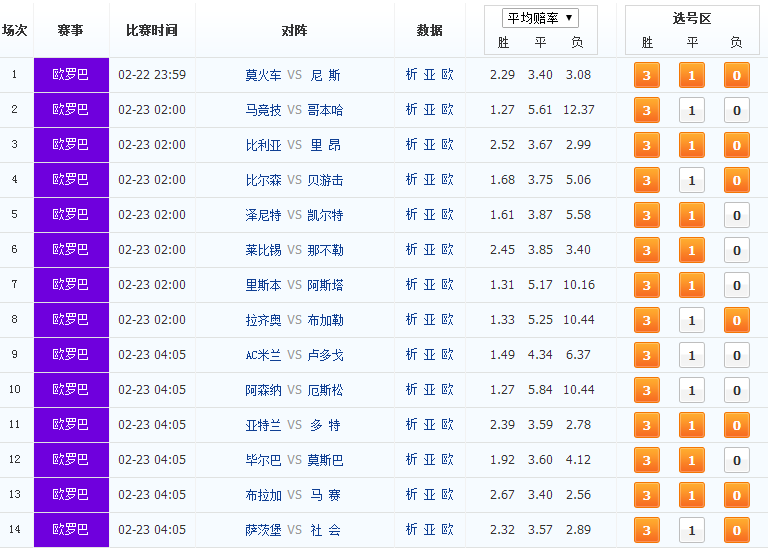Open 哥本哈 team link
This screenshot has height=551, width=768.
tap(325, 110)
